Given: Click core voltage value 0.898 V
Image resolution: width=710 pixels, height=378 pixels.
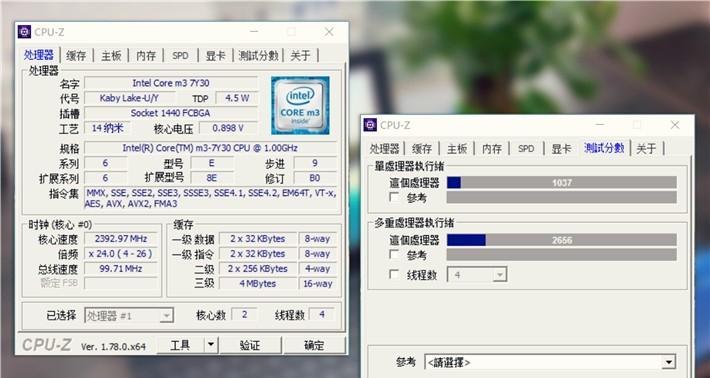Looking at the screenshot, I should pos(228,128).
